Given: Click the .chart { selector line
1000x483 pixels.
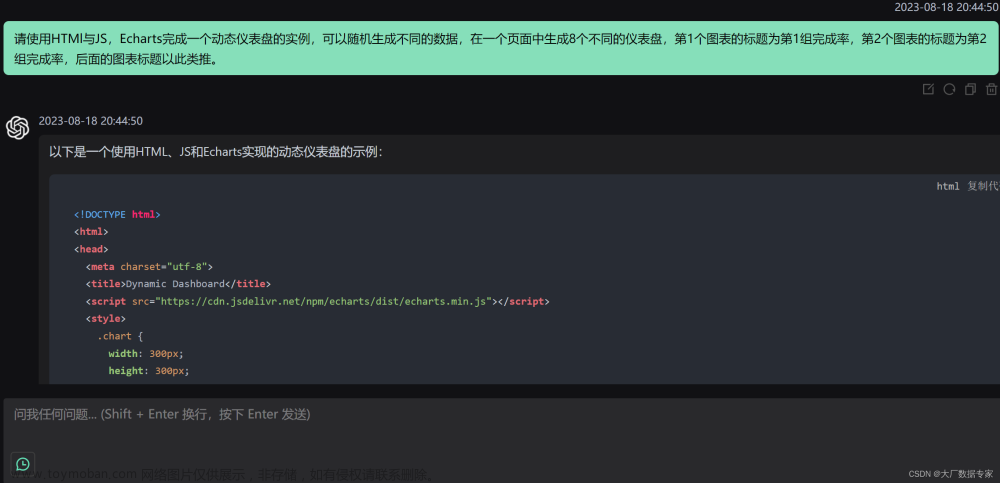Looking at the screenshot, I should 121,336.
